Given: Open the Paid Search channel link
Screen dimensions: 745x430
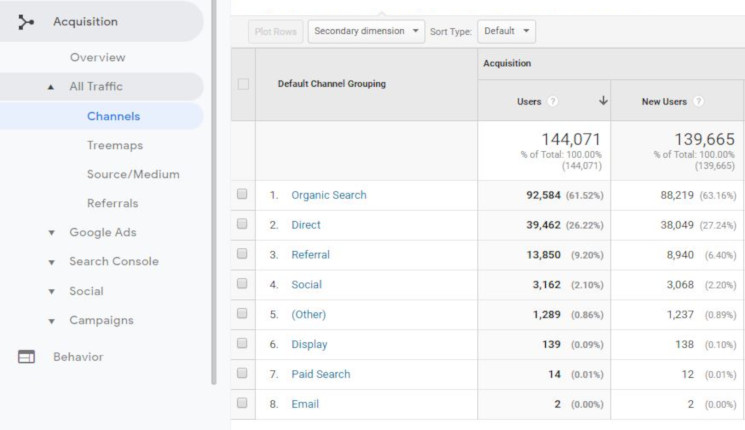Looking at the screenshot, I should [x=320, y=374].
